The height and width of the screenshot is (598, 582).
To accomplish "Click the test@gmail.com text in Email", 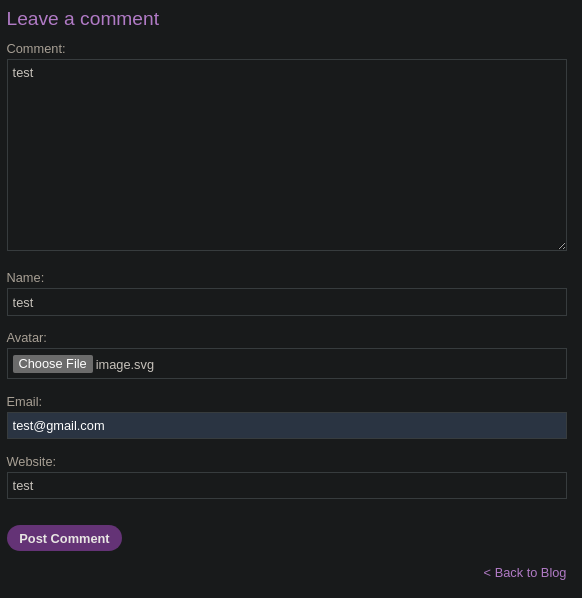I will 58,426.
